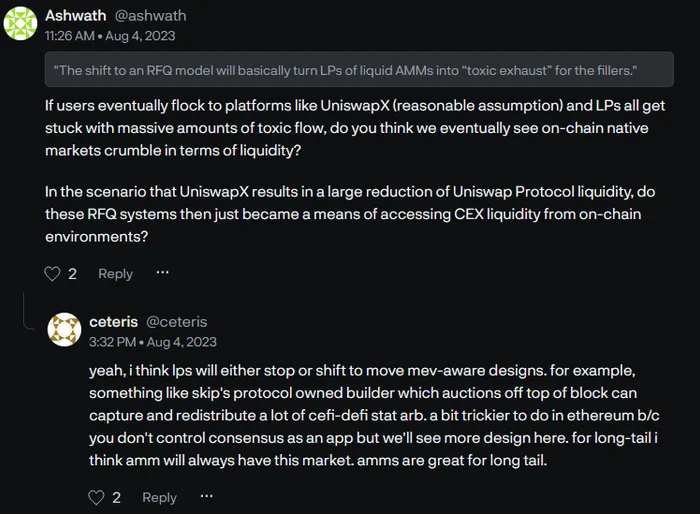View like count on ceteris's reply

click(x=117, y=497)
